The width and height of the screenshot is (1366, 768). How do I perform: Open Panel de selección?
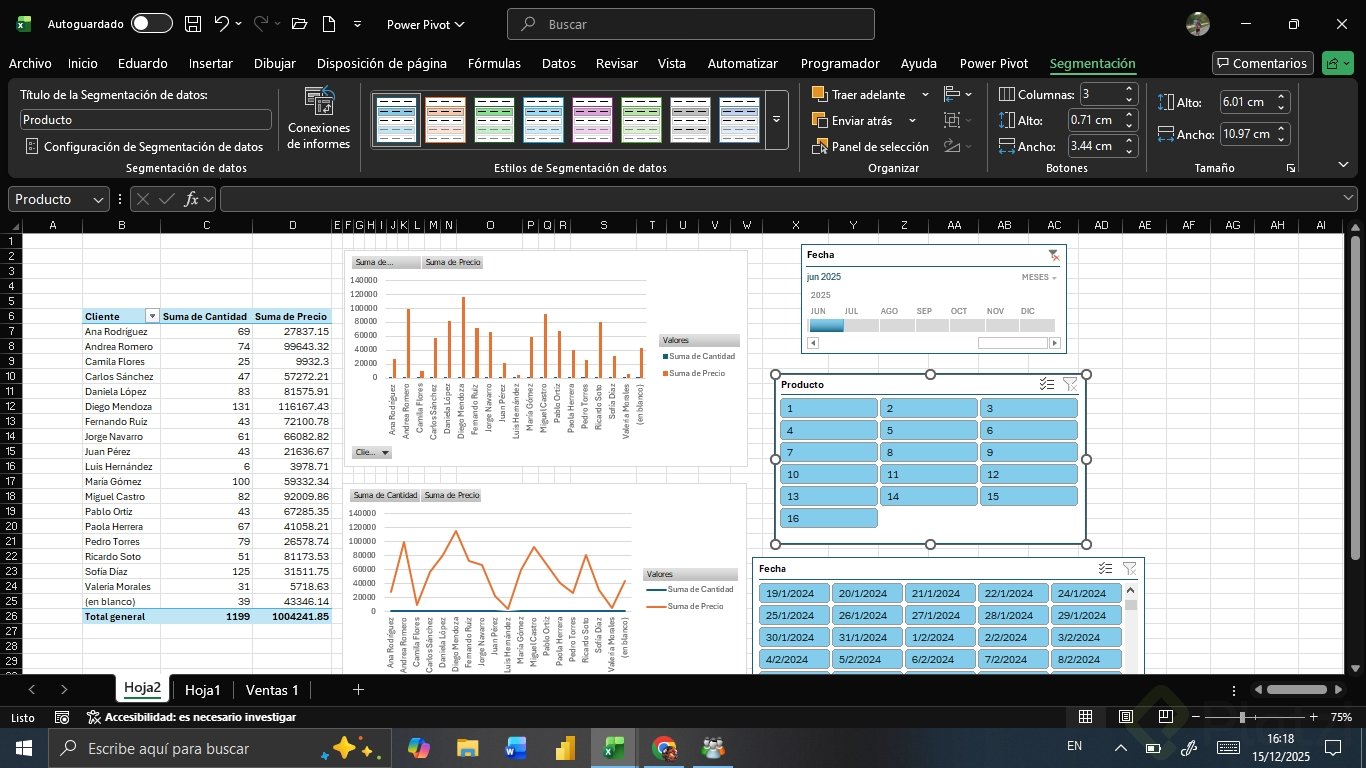pos(870,147)
